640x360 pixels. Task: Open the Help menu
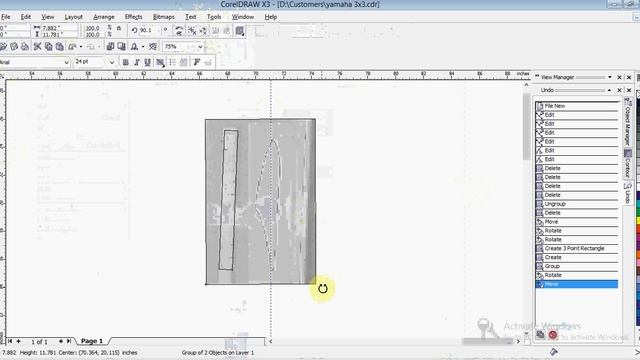271,17
